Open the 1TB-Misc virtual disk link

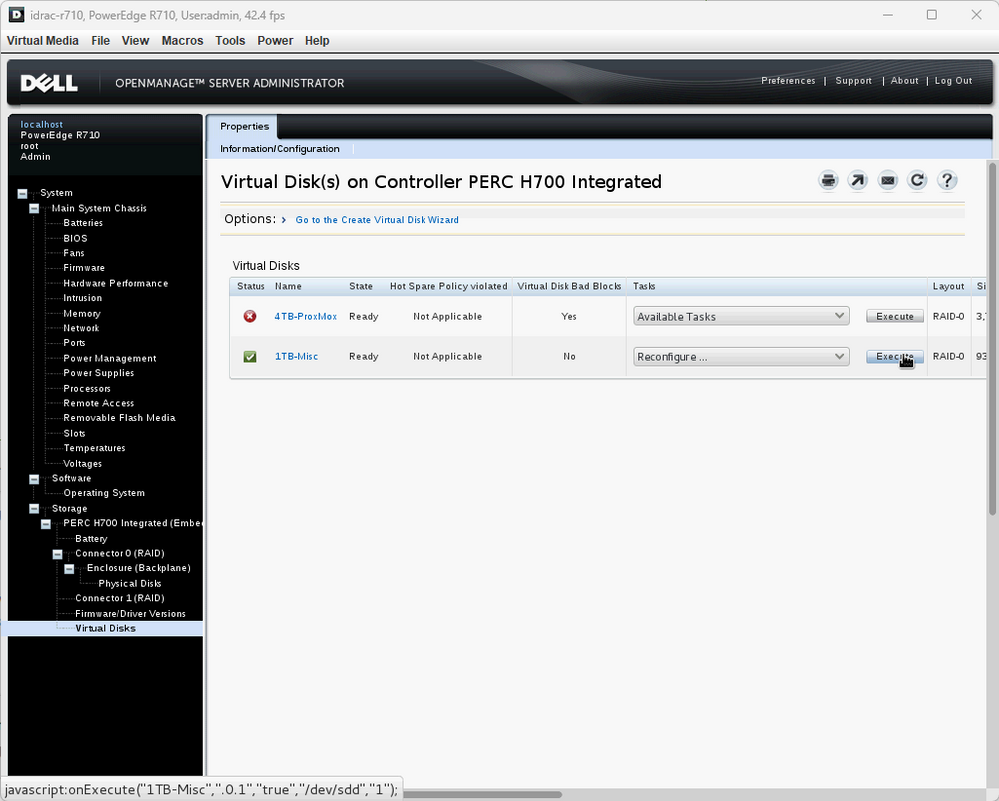point(296,356)
